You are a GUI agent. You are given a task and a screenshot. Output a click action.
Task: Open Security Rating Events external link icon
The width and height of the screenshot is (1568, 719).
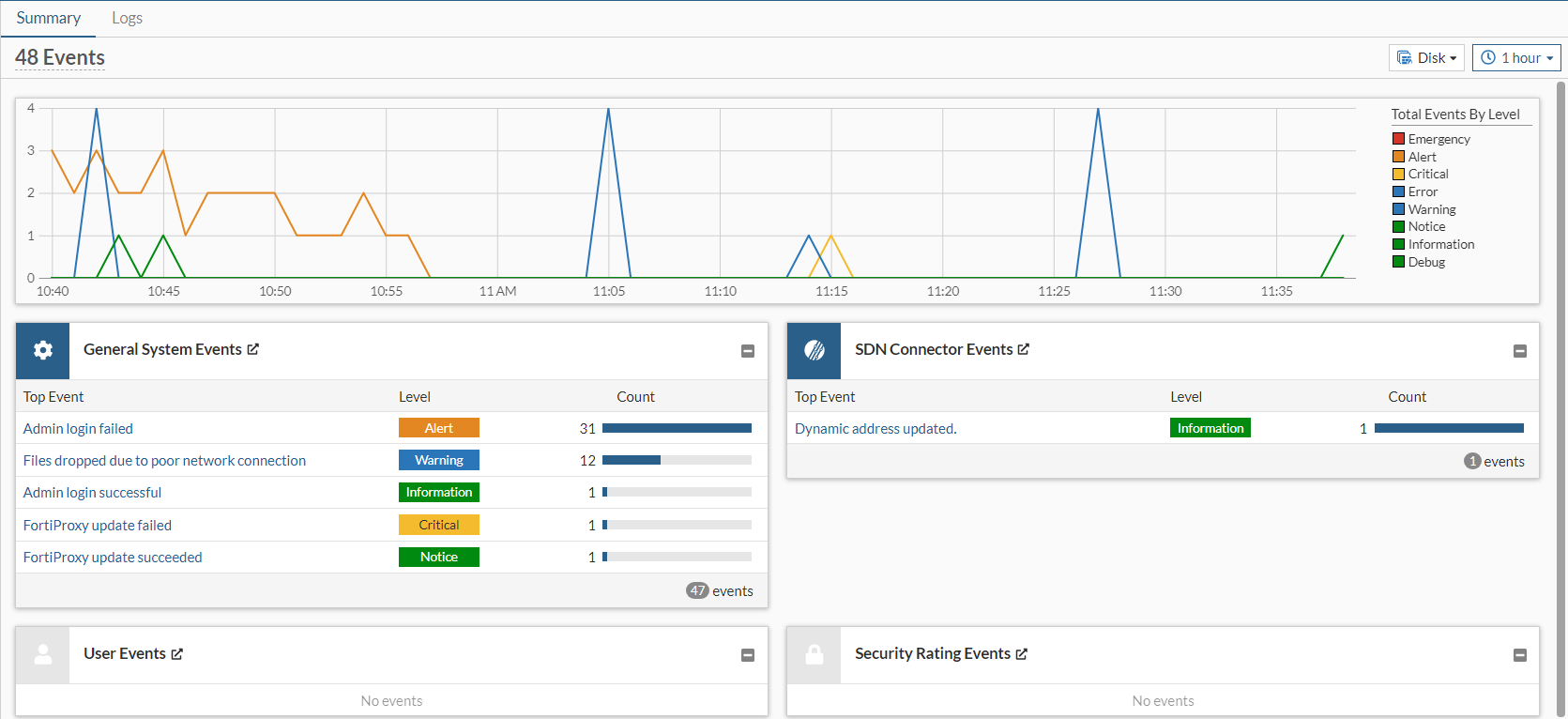click(1022, 654)
